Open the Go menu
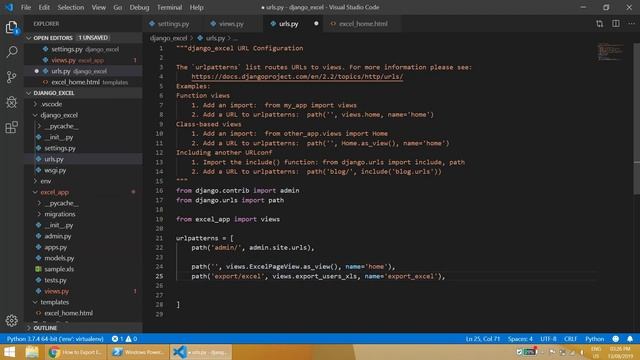Image resolution: width=640 pixels, height=360 pixels. pyautogui.click(x=118, y=7)
